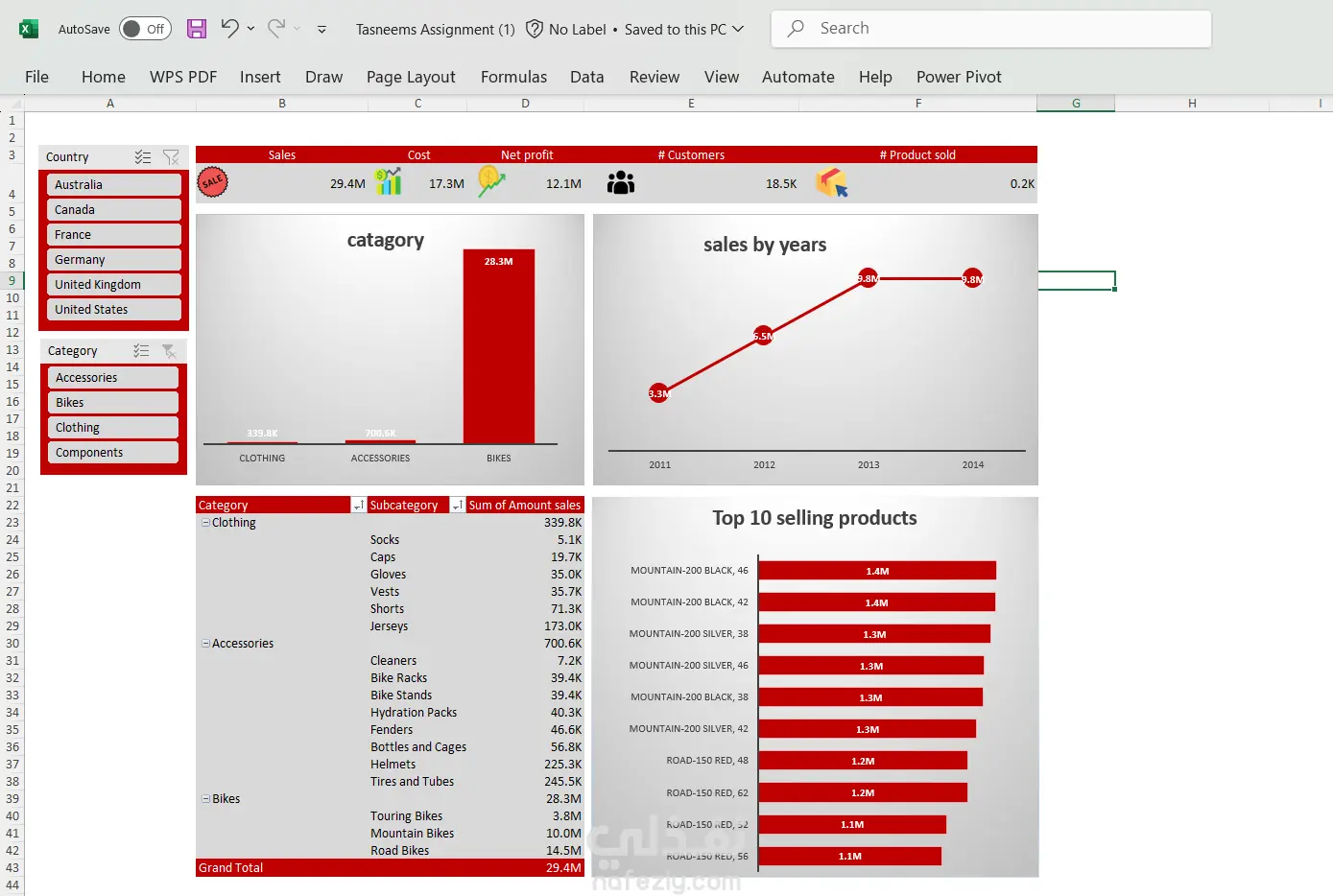
Task: Click the 2011 data point marker
Action: click(x=659, y=393)
